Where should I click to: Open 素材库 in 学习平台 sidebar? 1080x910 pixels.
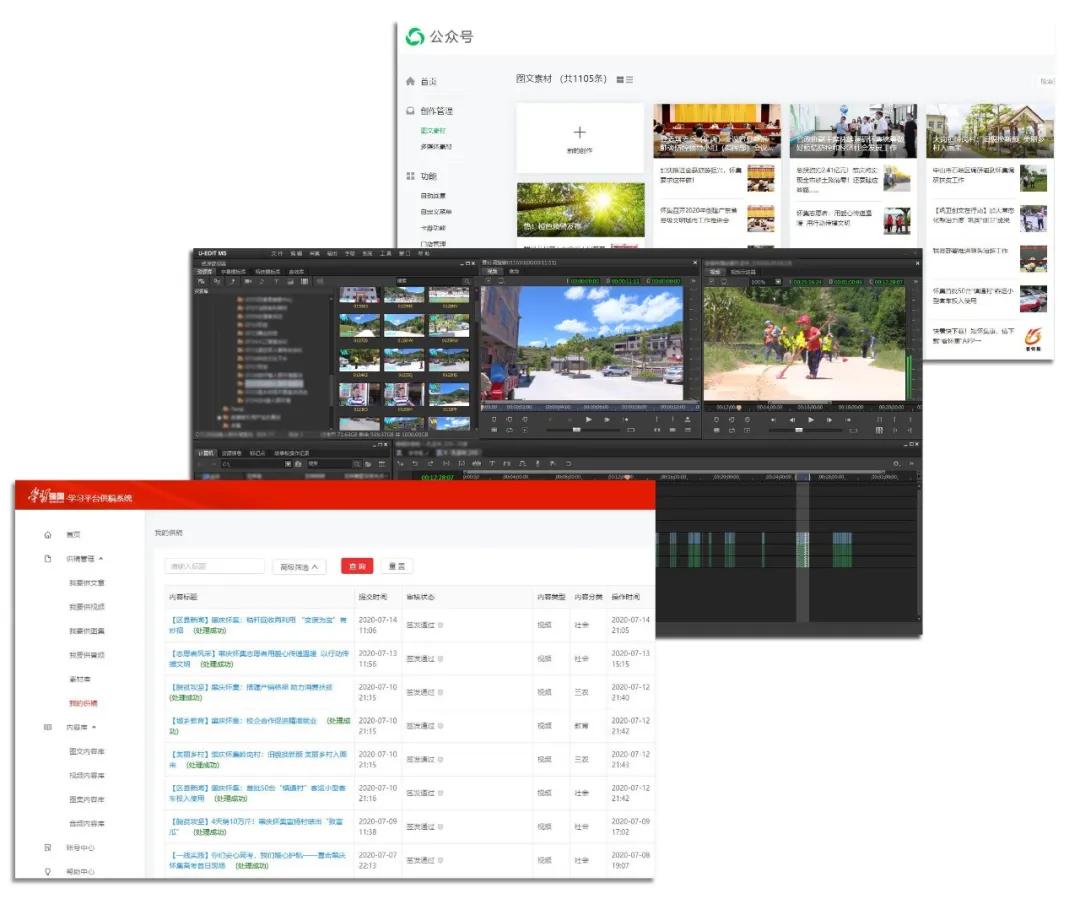tap(80, 679)
